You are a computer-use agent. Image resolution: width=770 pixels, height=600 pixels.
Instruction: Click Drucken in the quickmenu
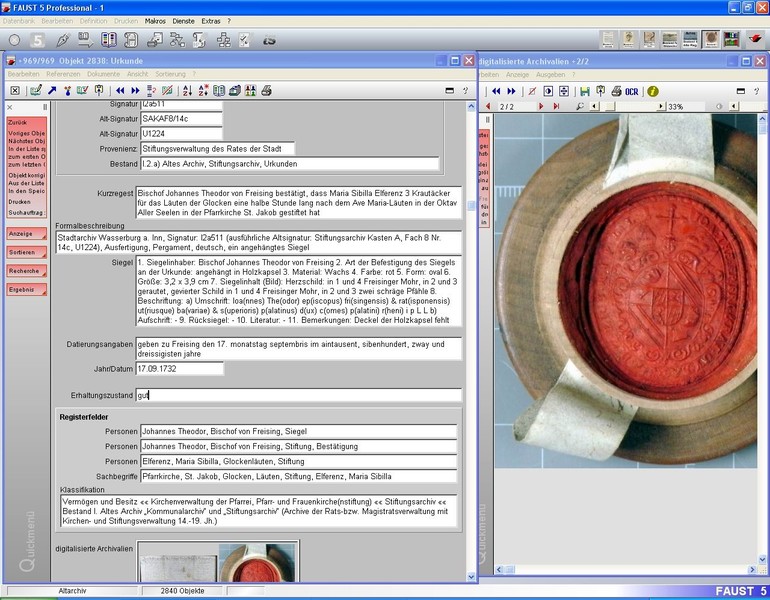[x=19, y=202]
